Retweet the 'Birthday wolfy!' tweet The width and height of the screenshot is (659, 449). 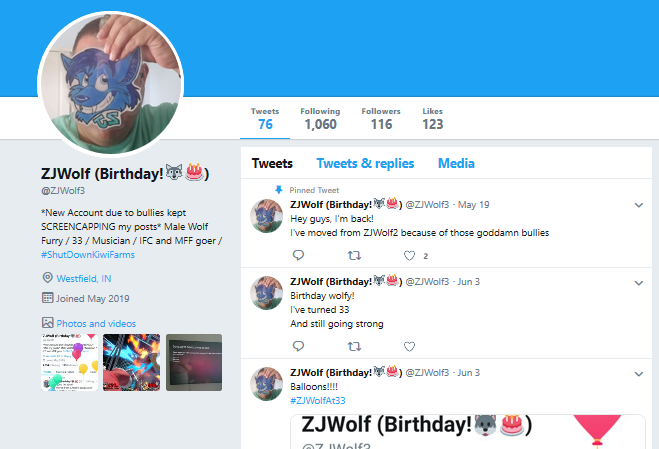coord(354,346)
